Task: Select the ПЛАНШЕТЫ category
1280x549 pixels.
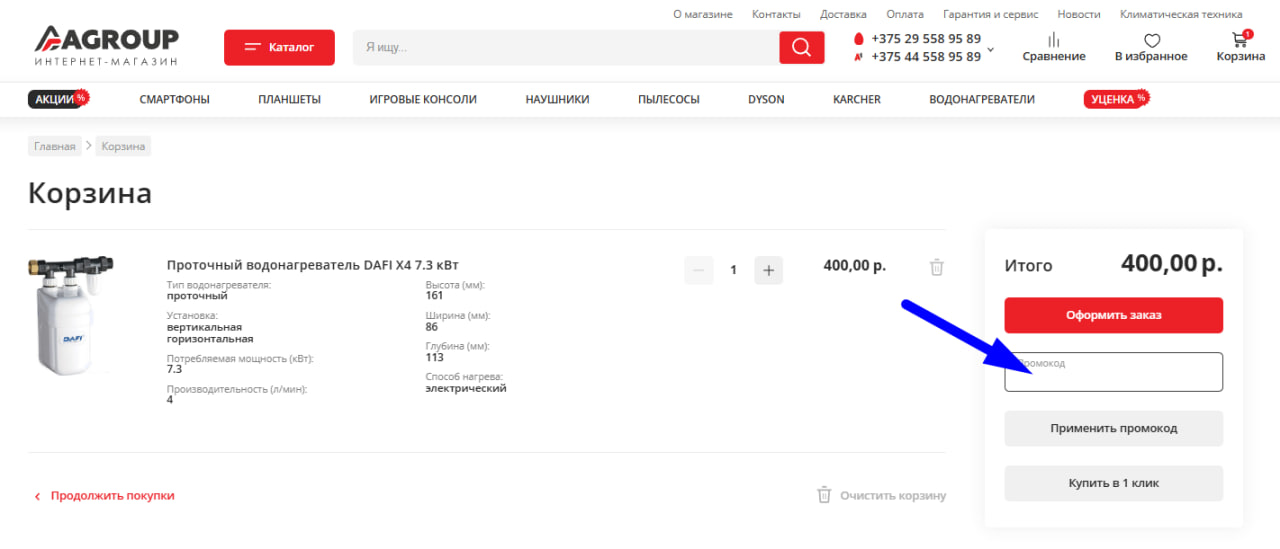Action: tap(289, 99)
